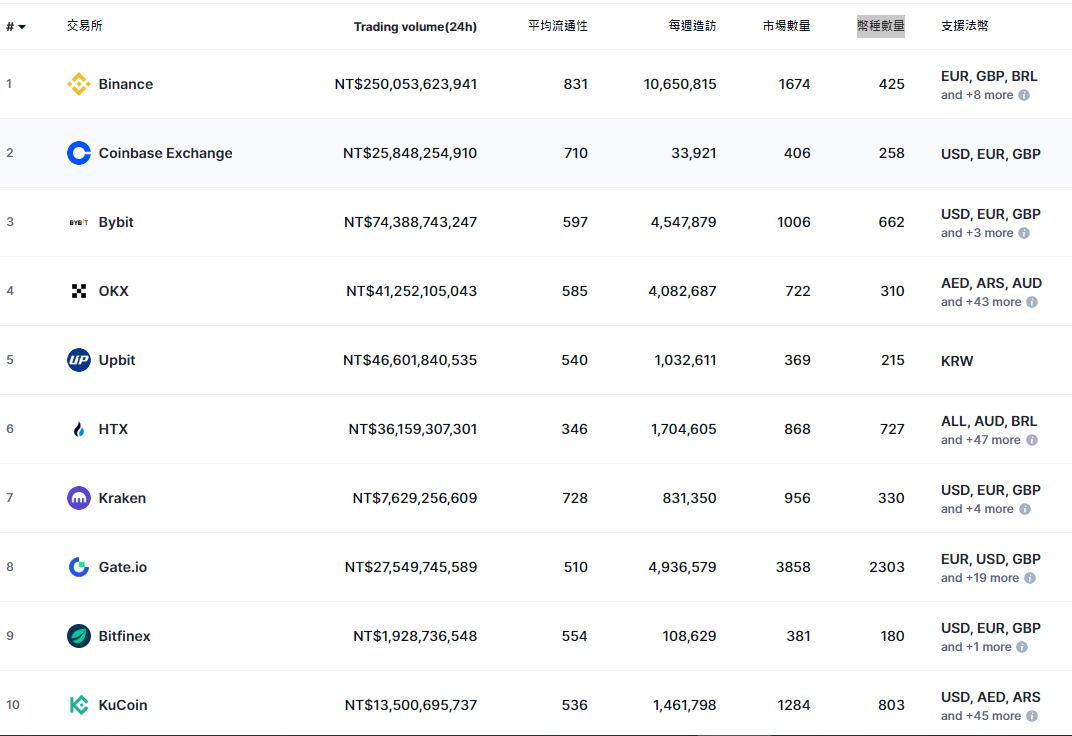Click the Upbit logo icon
1072x736 pixels.
(79, 360)
